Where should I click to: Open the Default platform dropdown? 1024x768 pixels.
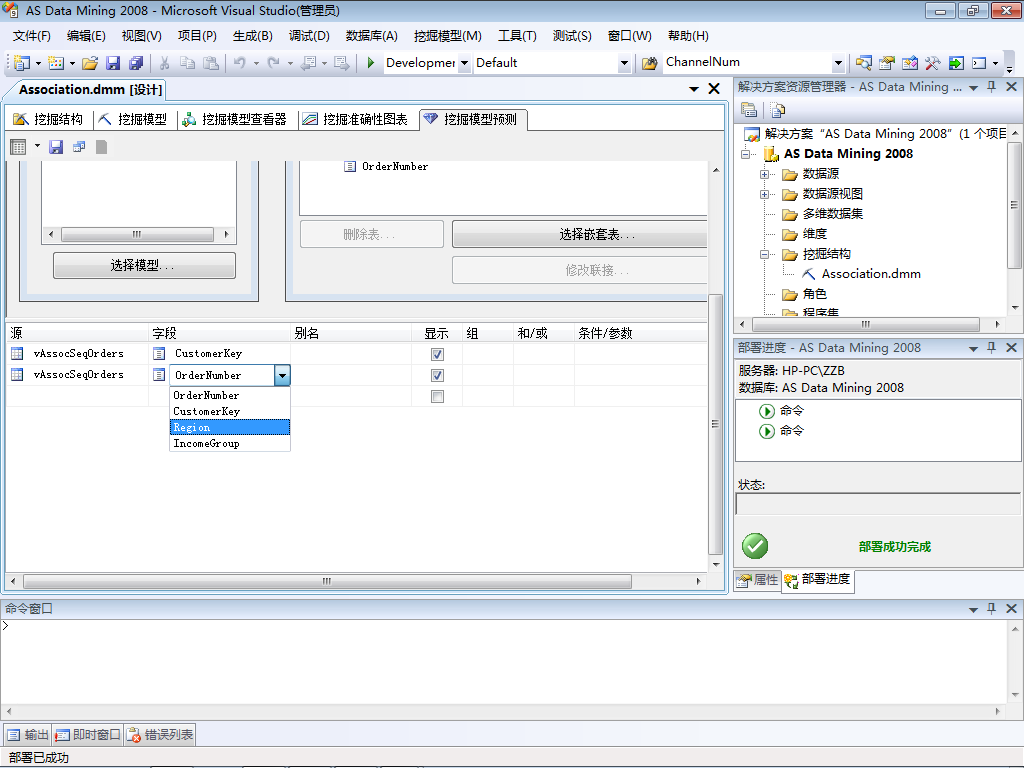[x=624, y=63]
